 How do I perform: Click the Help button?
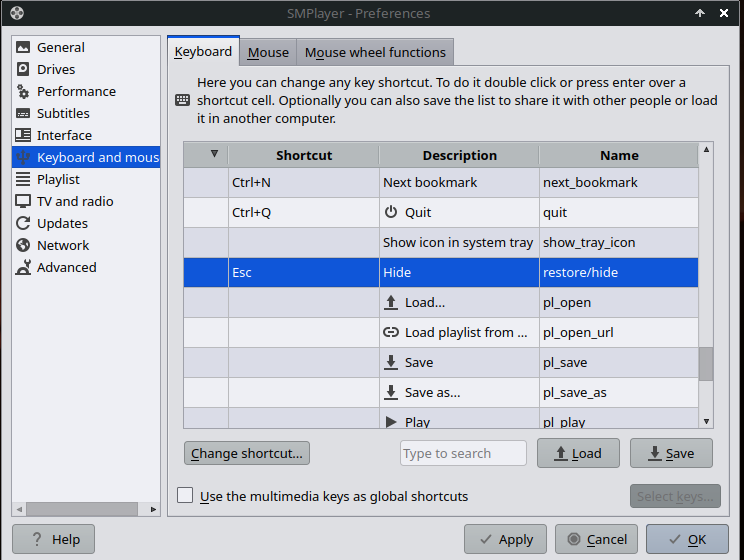[53, 539]
